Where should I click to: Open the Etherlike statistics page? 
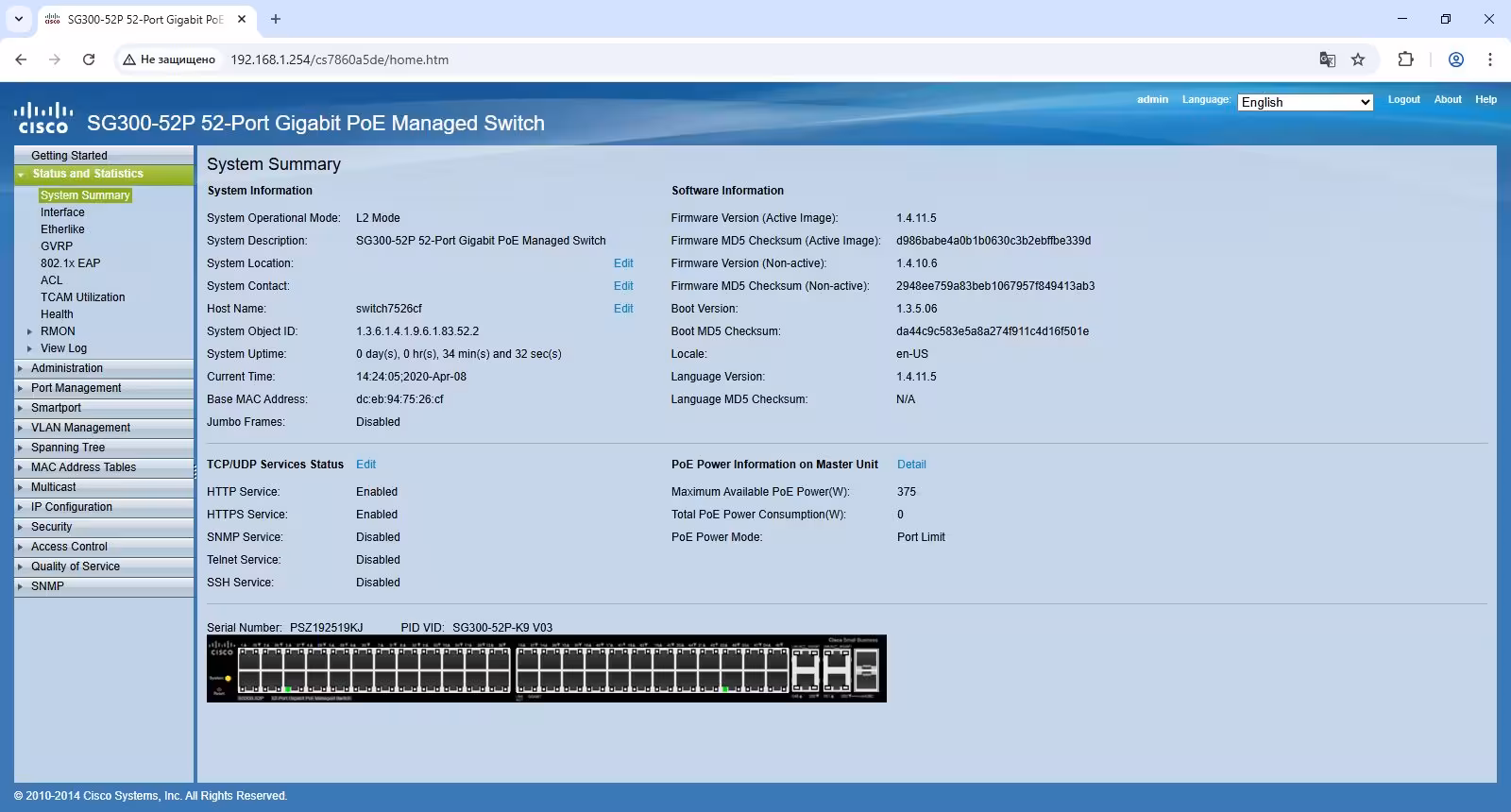[62, 229]
